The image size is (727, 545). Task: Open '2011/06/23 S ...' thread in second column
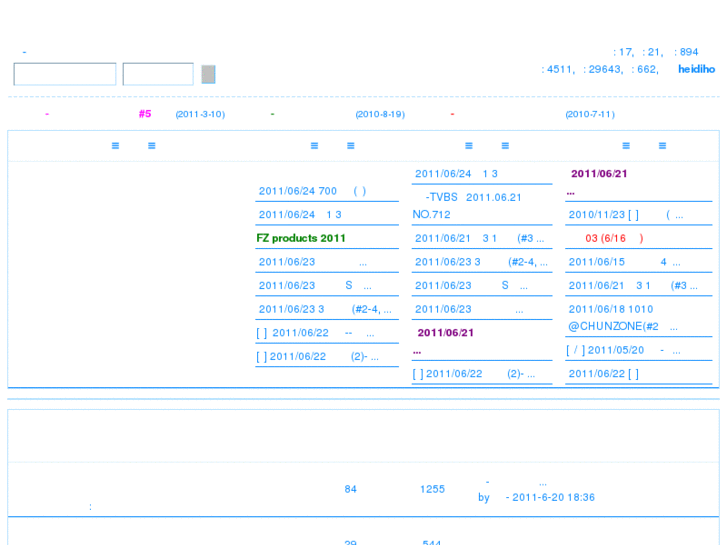click(x=315, y=286)
